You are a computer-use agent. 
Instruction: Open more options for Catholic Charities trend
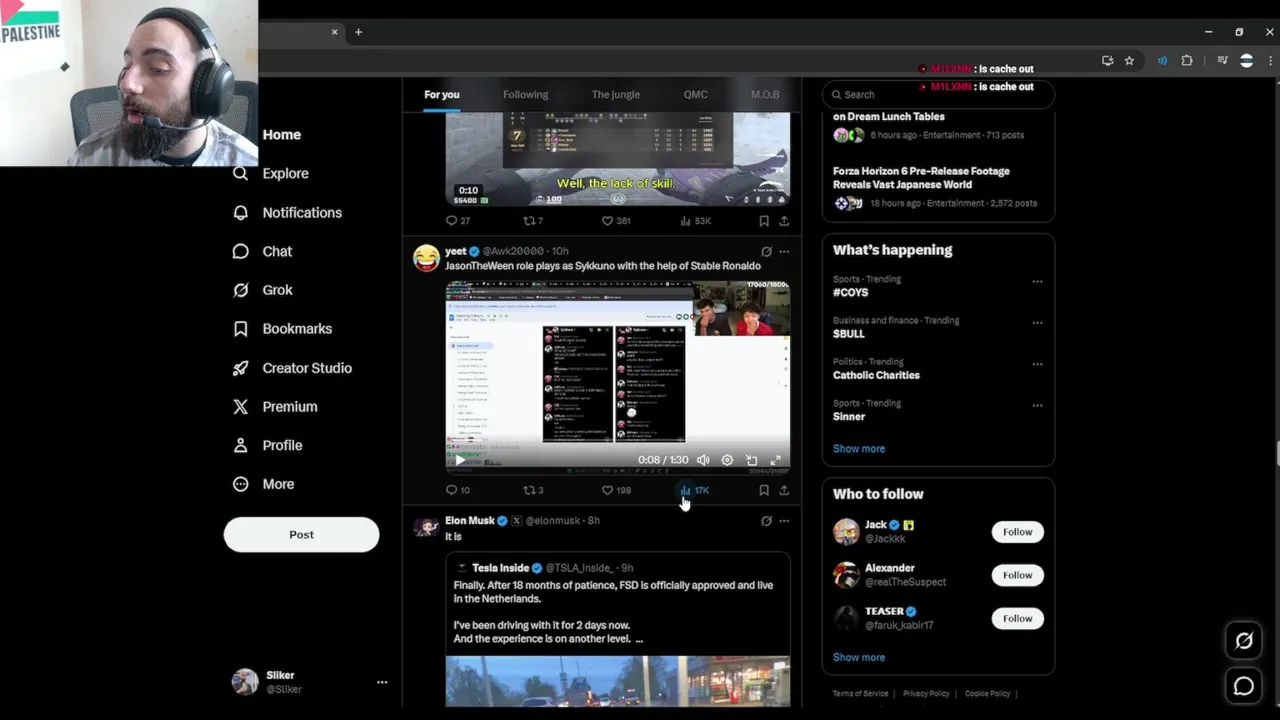[x=1037, y=364]
